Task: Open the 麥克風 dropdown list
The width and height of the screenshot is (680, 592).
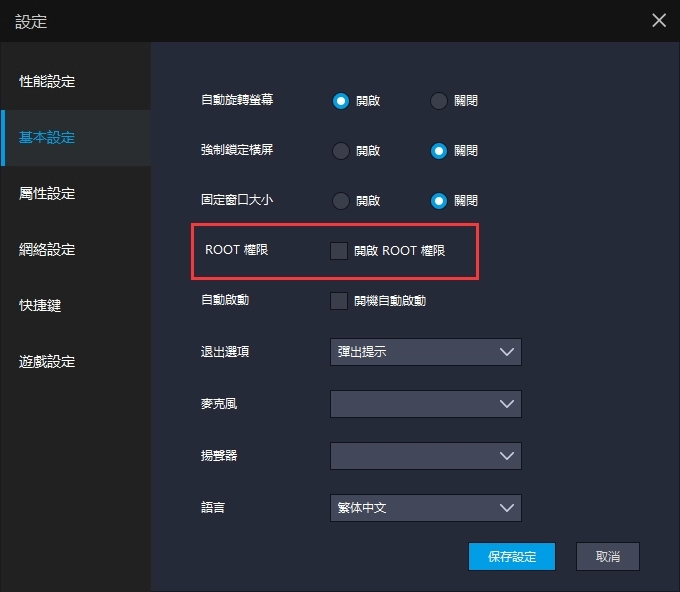Action: (425, 403)
